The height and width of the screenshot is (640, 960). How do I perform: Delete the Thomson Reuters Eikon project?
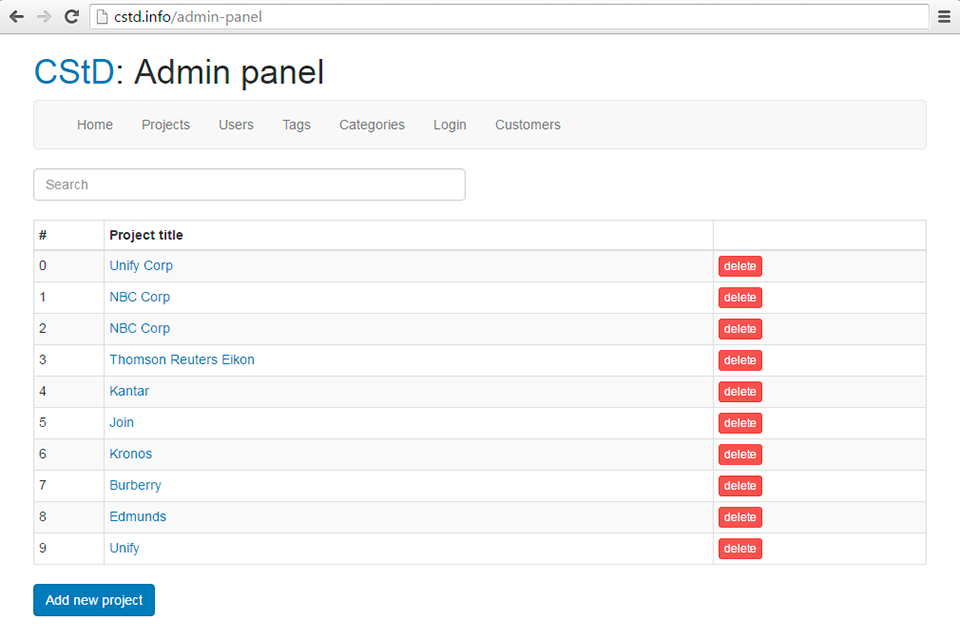click(740, 360)
